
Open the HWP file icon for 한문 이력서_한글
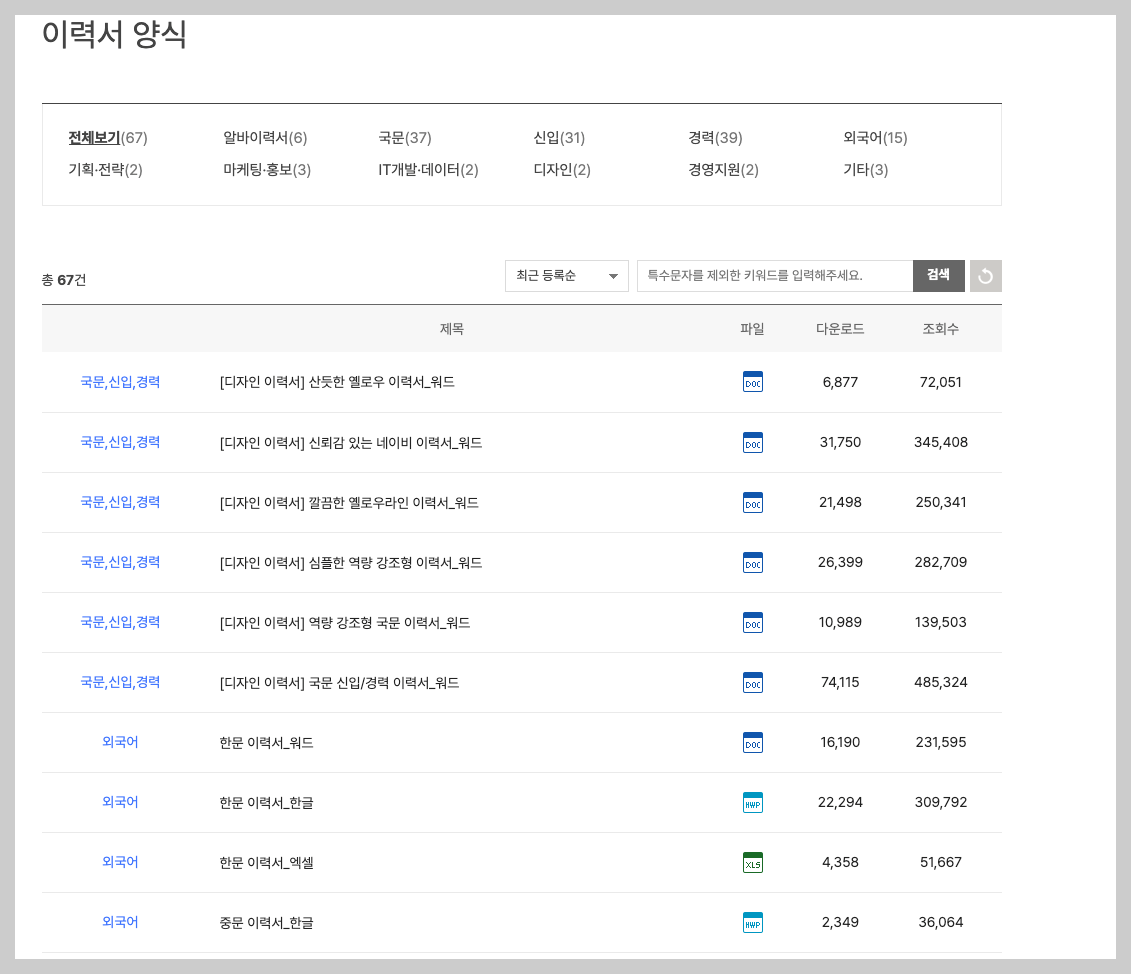[x=753, y=802]
